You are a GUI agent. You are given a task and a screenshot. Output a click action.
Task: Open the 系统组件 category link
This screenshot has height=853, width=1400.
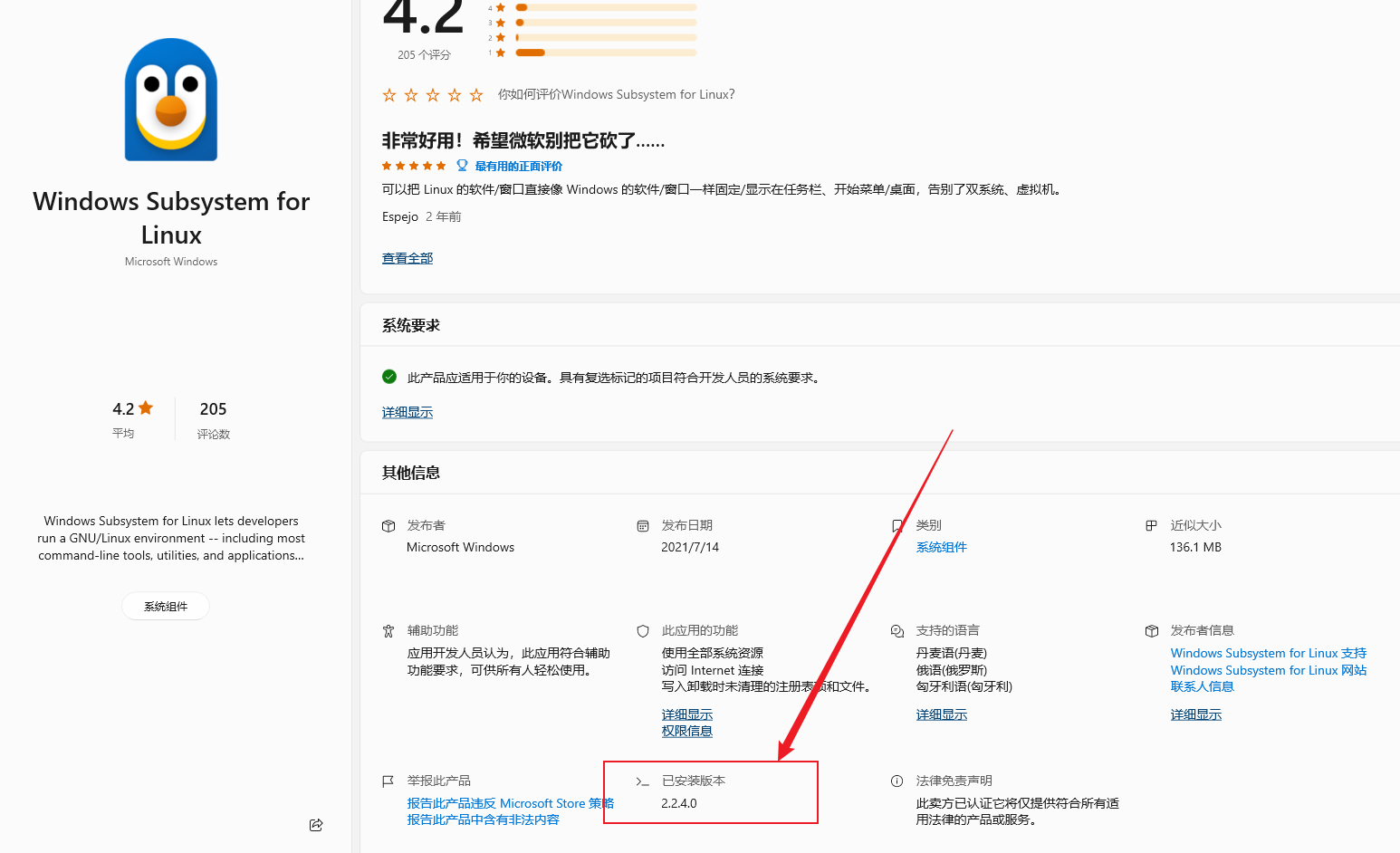(x=942, y=548)
